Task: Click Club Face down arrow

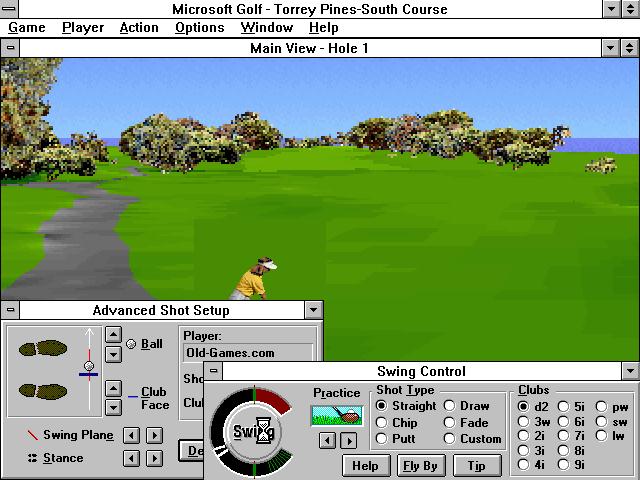Action: tap(113, 407)
